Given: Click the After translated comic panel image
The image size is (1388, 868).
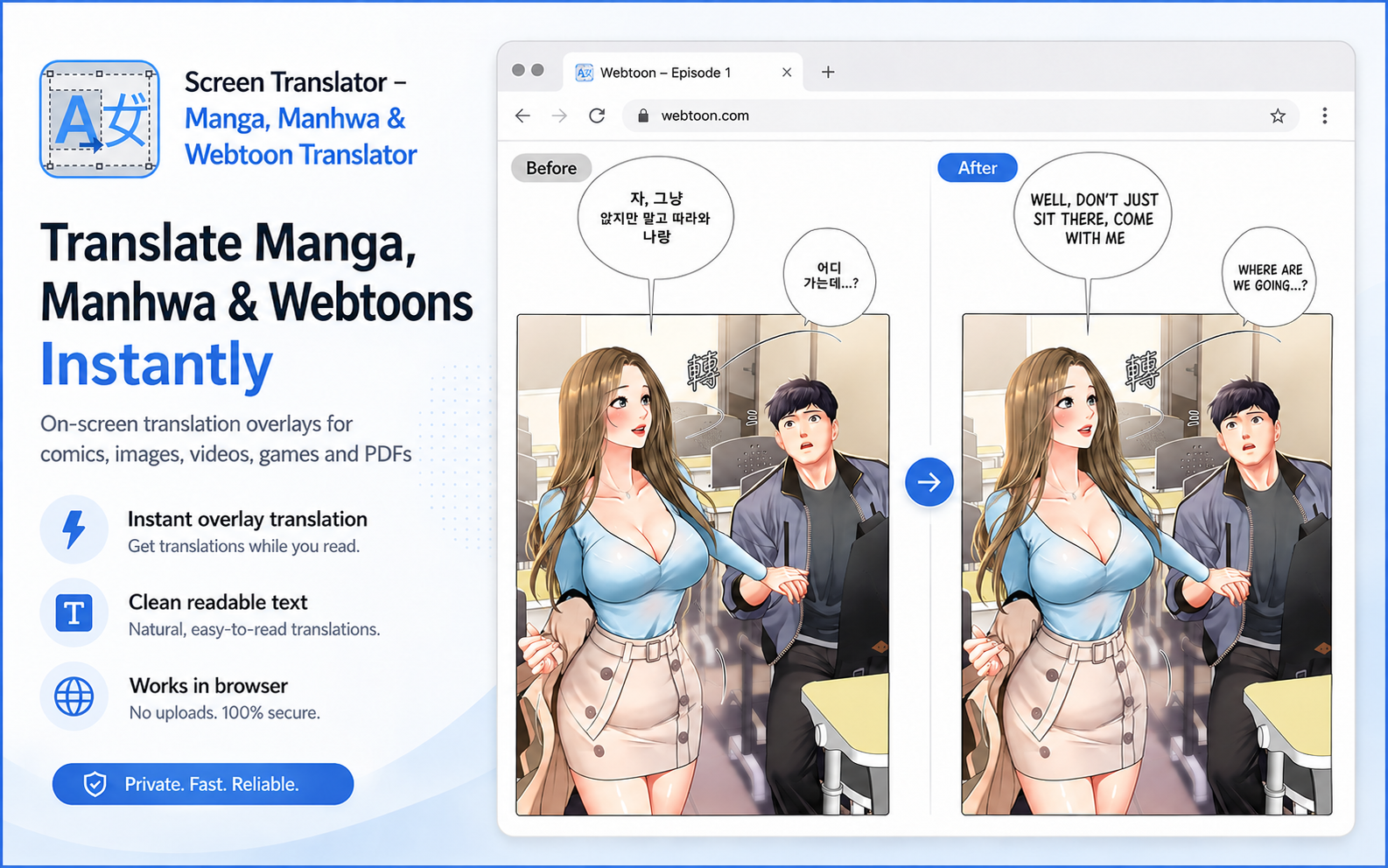Looking at the screenshot, I should (1147, 564).
